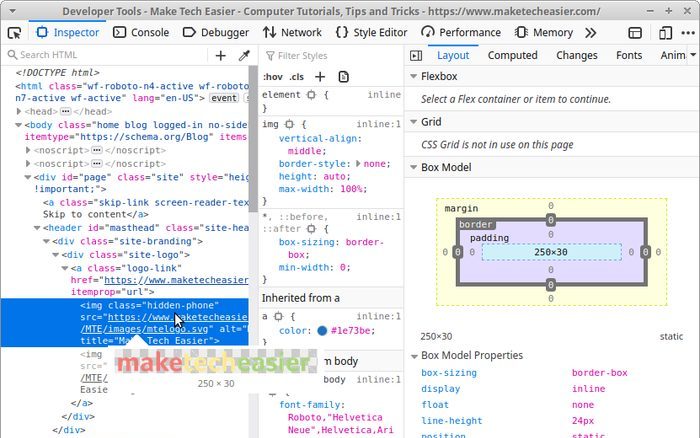Screen dimensions: 700x438
Task: Collapse the div id page node
Action: (28, 177)
